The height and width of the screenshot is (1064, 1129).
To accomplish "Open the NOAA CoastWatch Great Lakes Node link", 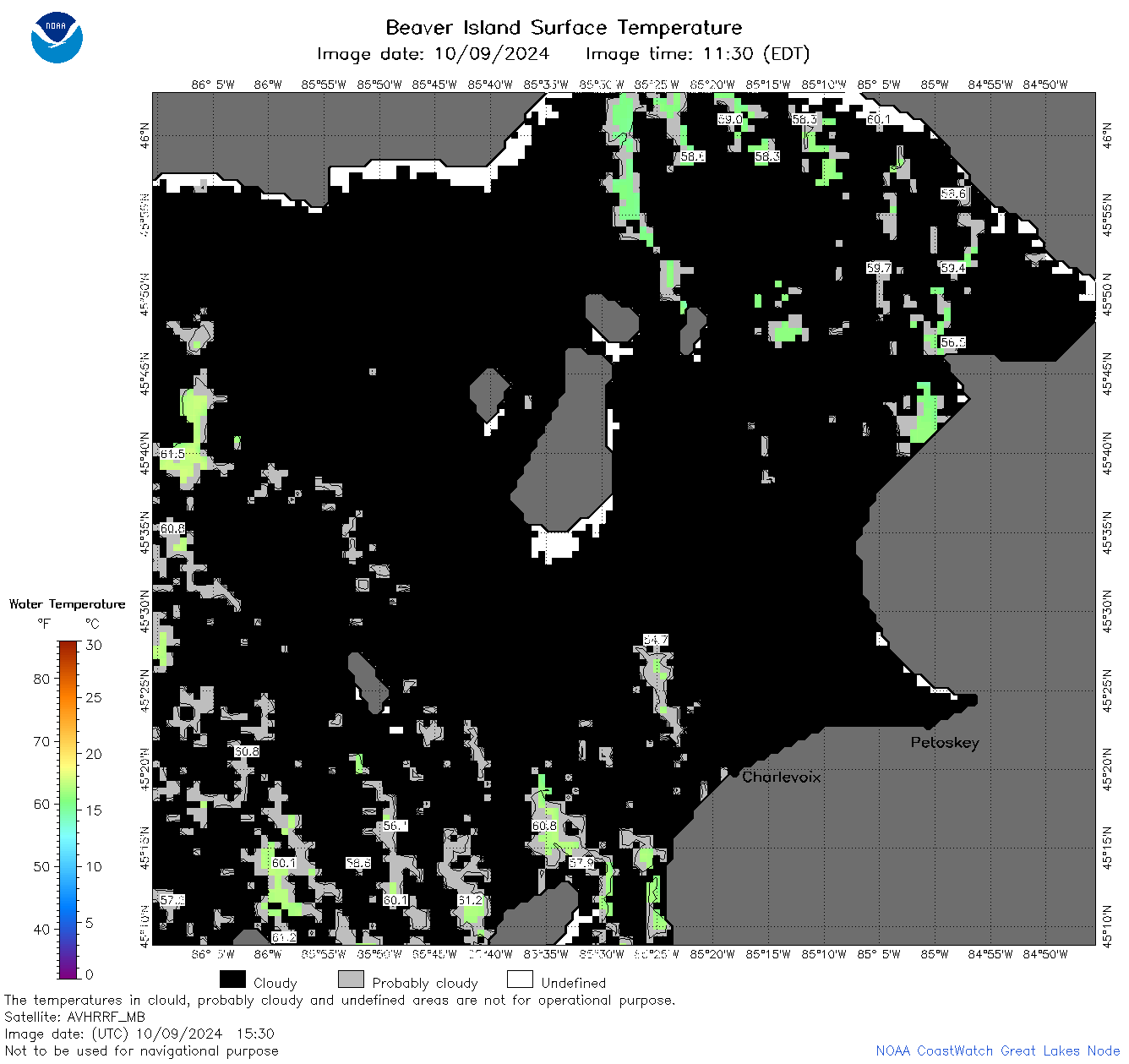I will coord(998,1051).
